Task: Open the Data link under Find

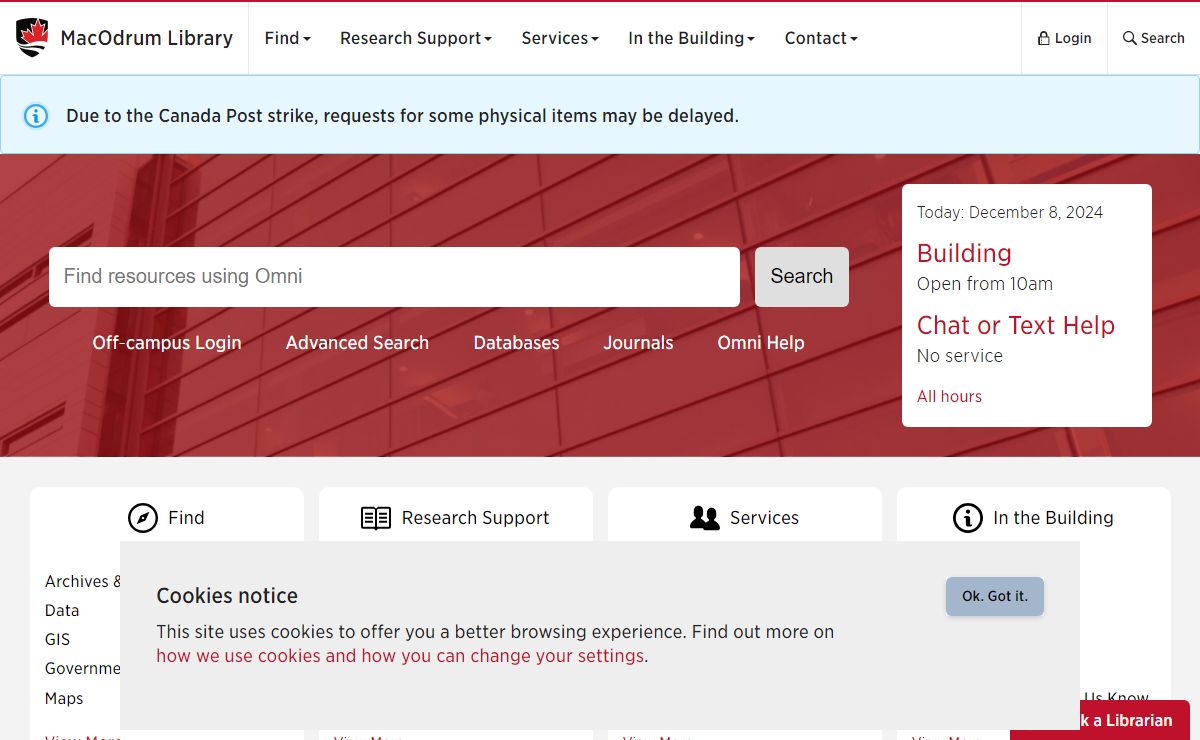Action: tap(62, 610)
